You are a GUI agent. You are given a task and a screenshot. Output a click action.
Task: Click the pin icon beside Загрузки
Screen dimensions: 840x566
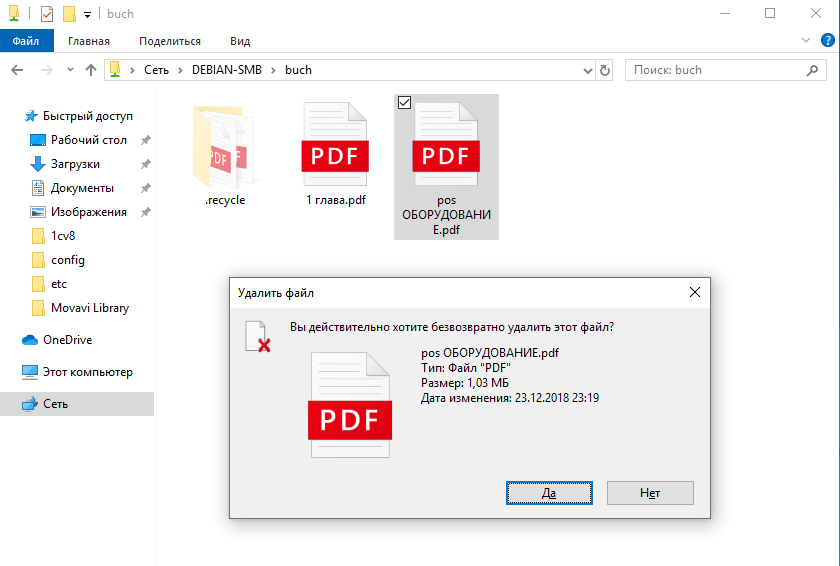(x=145, y=164)
